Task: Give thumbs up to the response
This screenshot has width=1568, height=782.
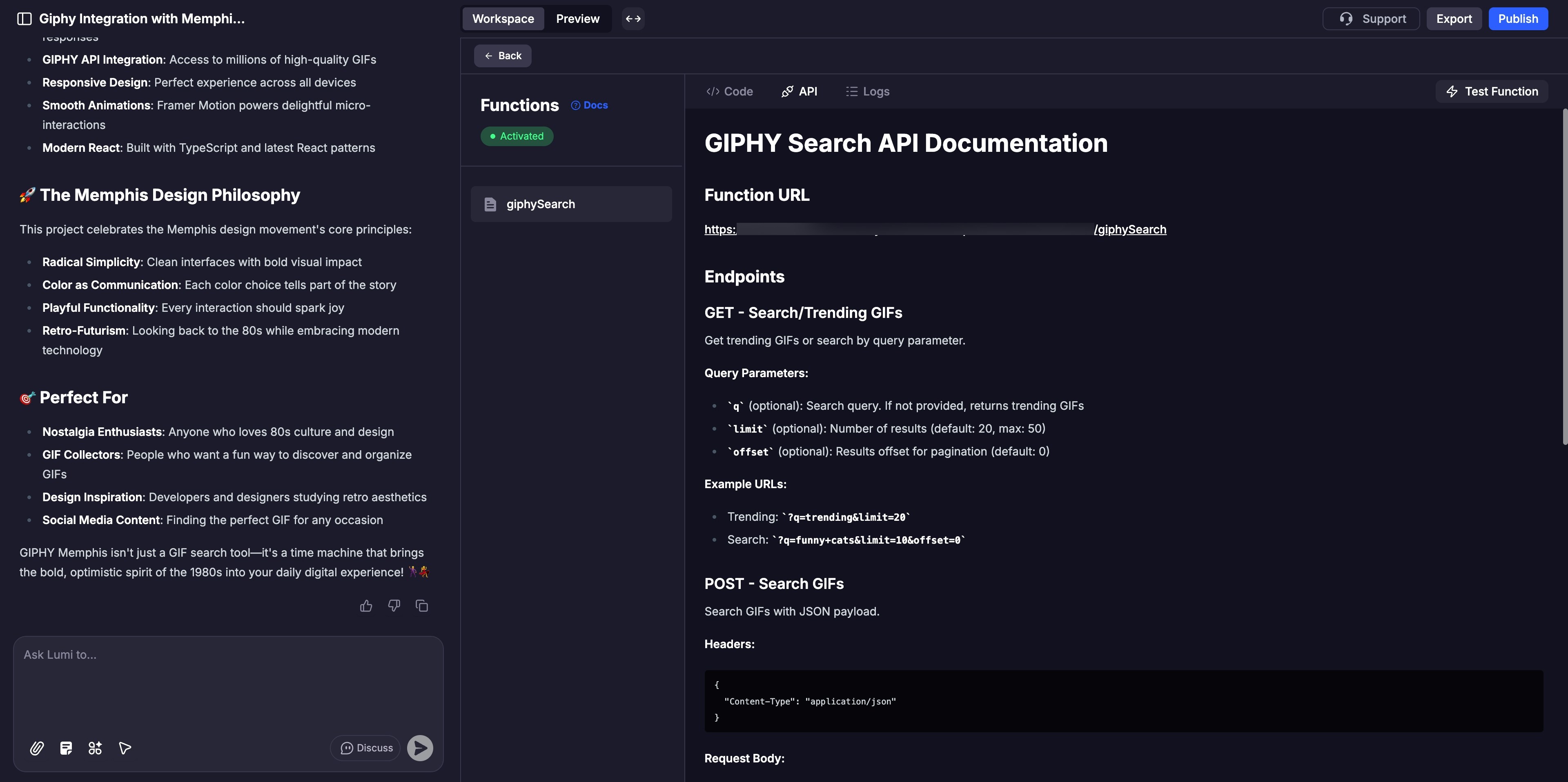Action: pyautogui.click(x=366, y=606)
